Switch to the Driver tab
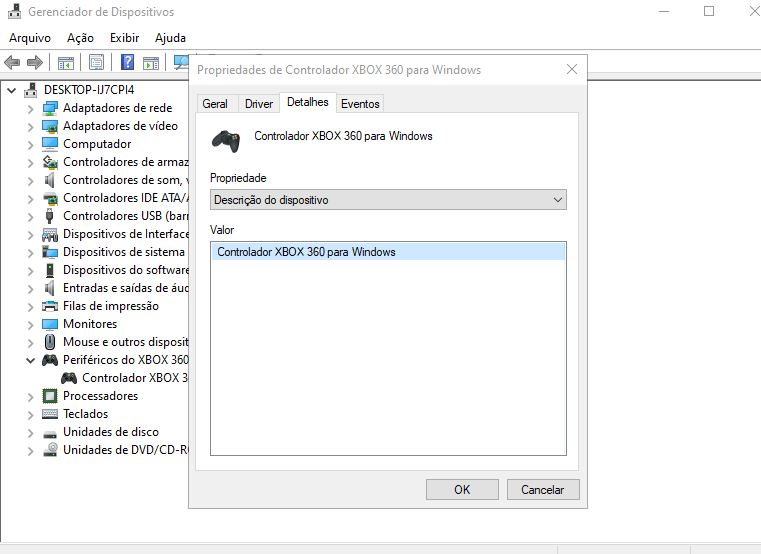 pos(259,104)
